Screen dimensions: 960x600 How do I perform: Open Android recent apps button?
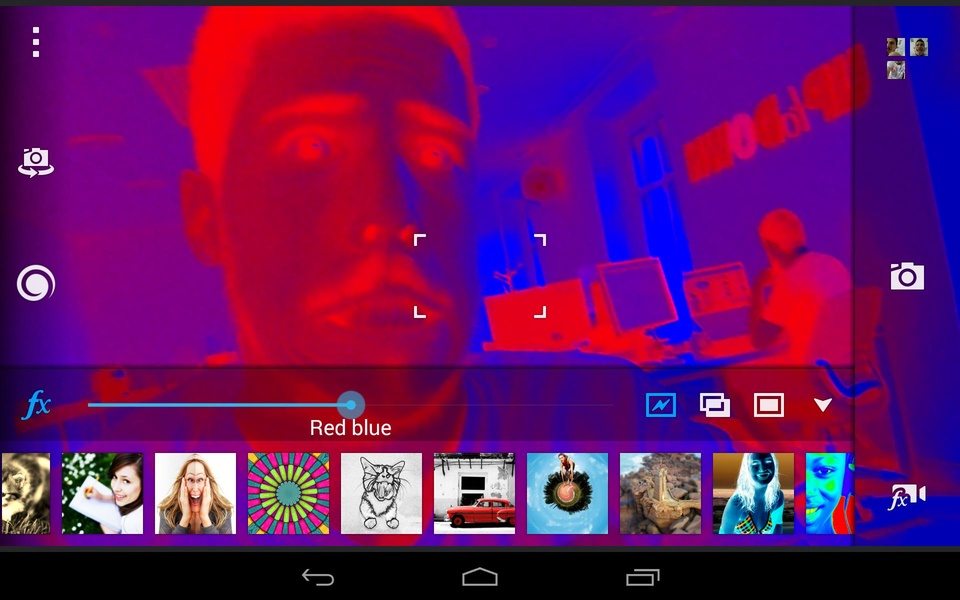[x=642, y=577]
